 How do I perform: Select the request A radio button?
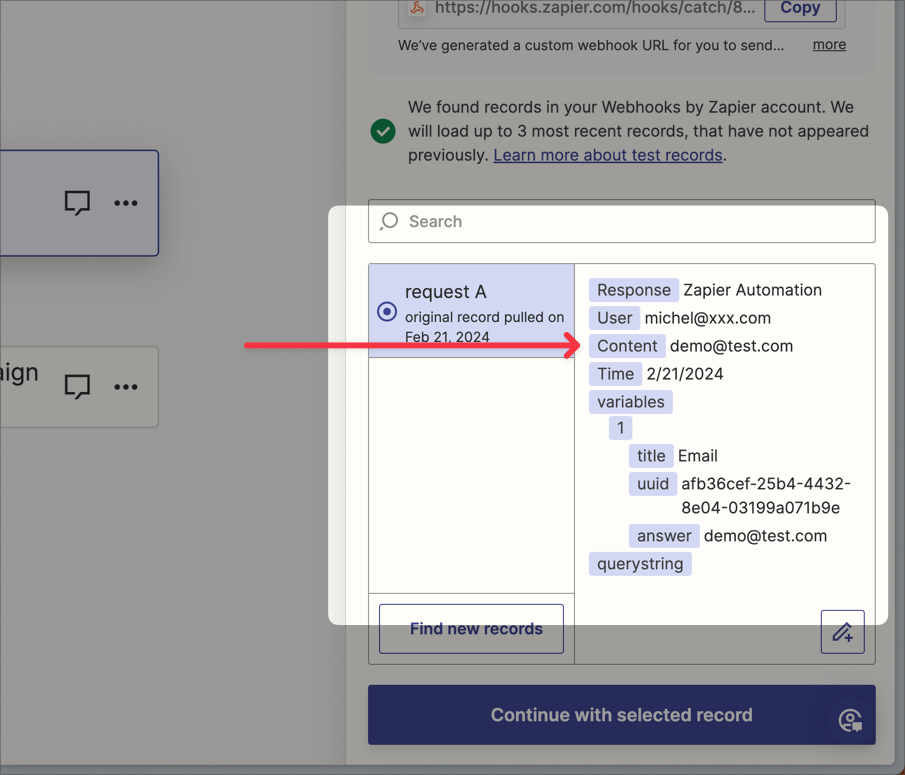[387, 311]
